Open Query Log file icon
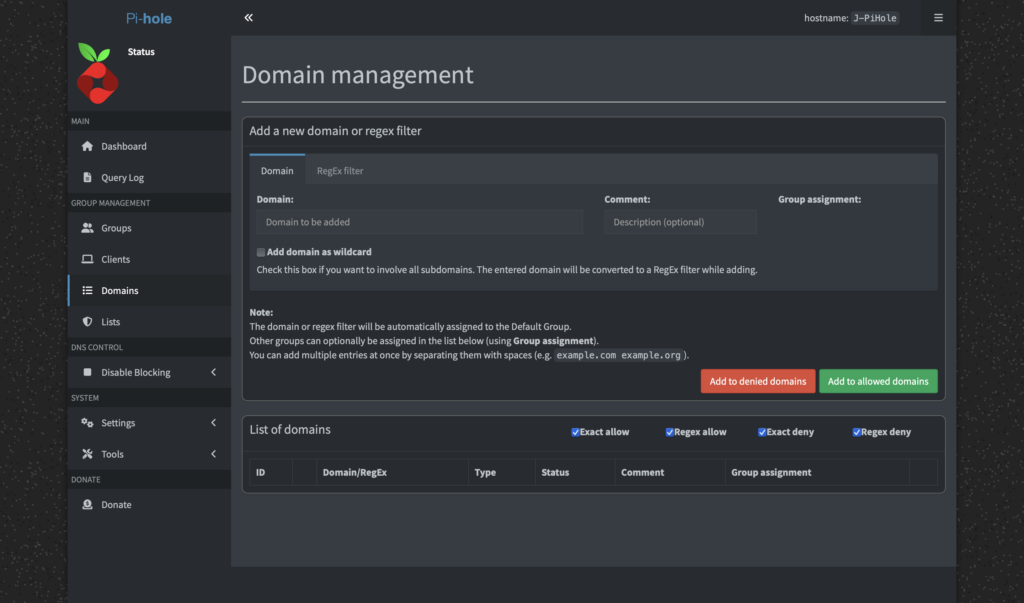The image size is (1024, 603). (x=87, y=178)
